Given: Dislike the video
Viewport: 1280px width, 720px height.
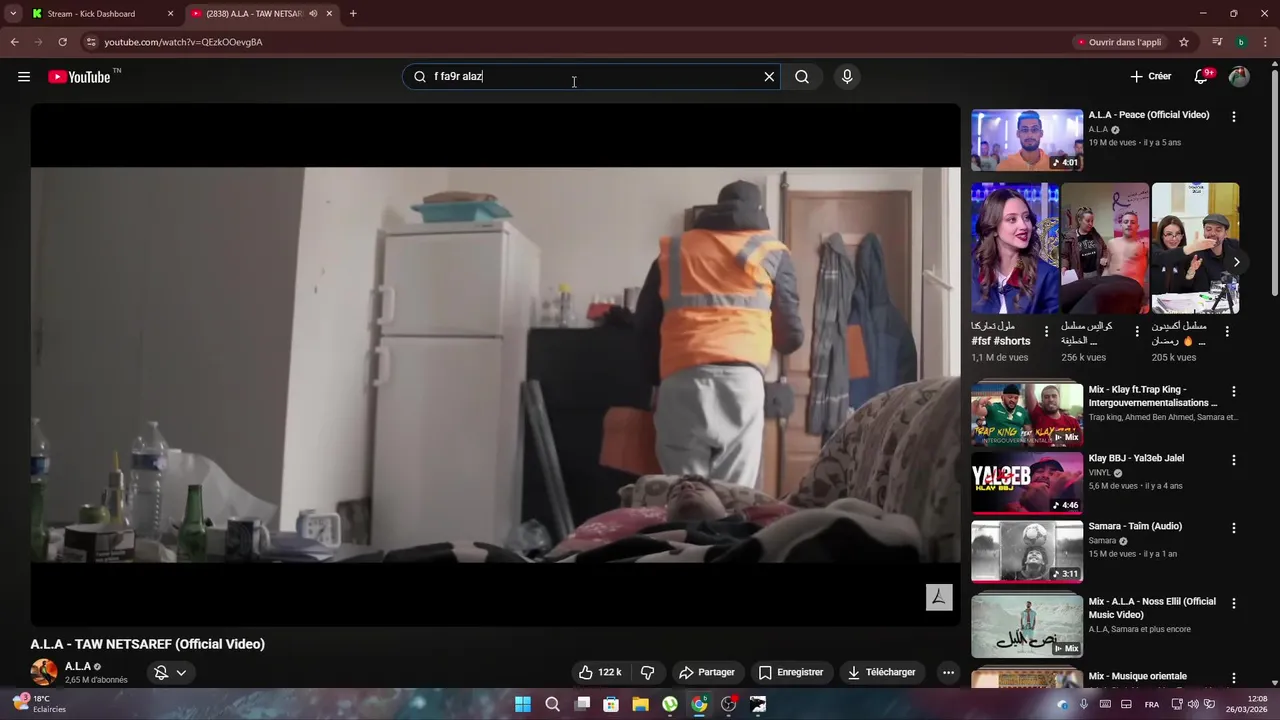Looking at the screenshot, I should (x=647, y=672).
